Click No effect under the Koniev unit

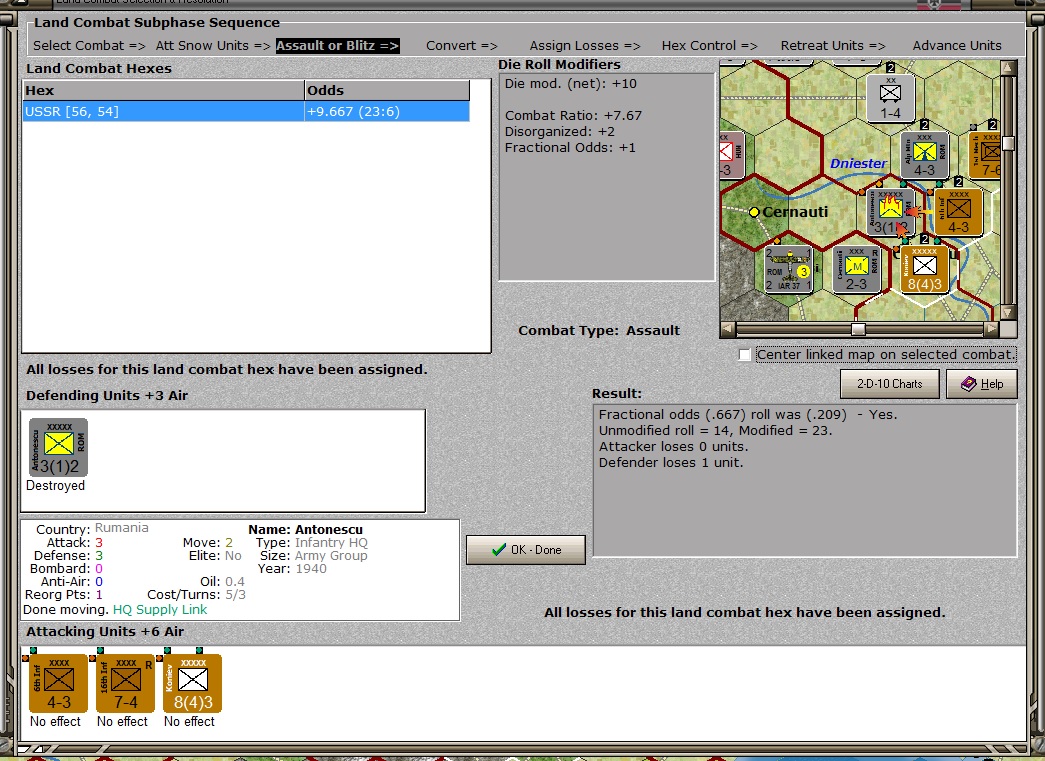(189, 722)
